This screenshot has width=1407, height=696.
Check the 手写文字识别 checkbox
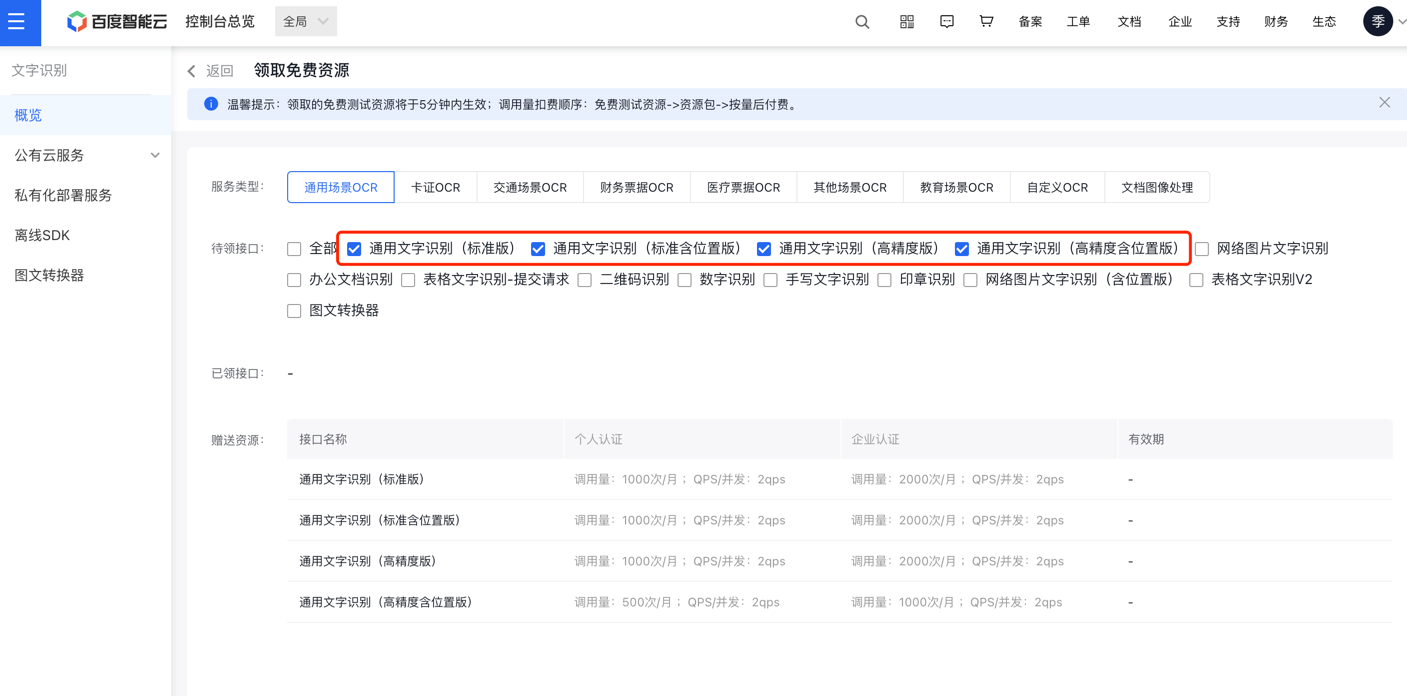coord(770,280)
